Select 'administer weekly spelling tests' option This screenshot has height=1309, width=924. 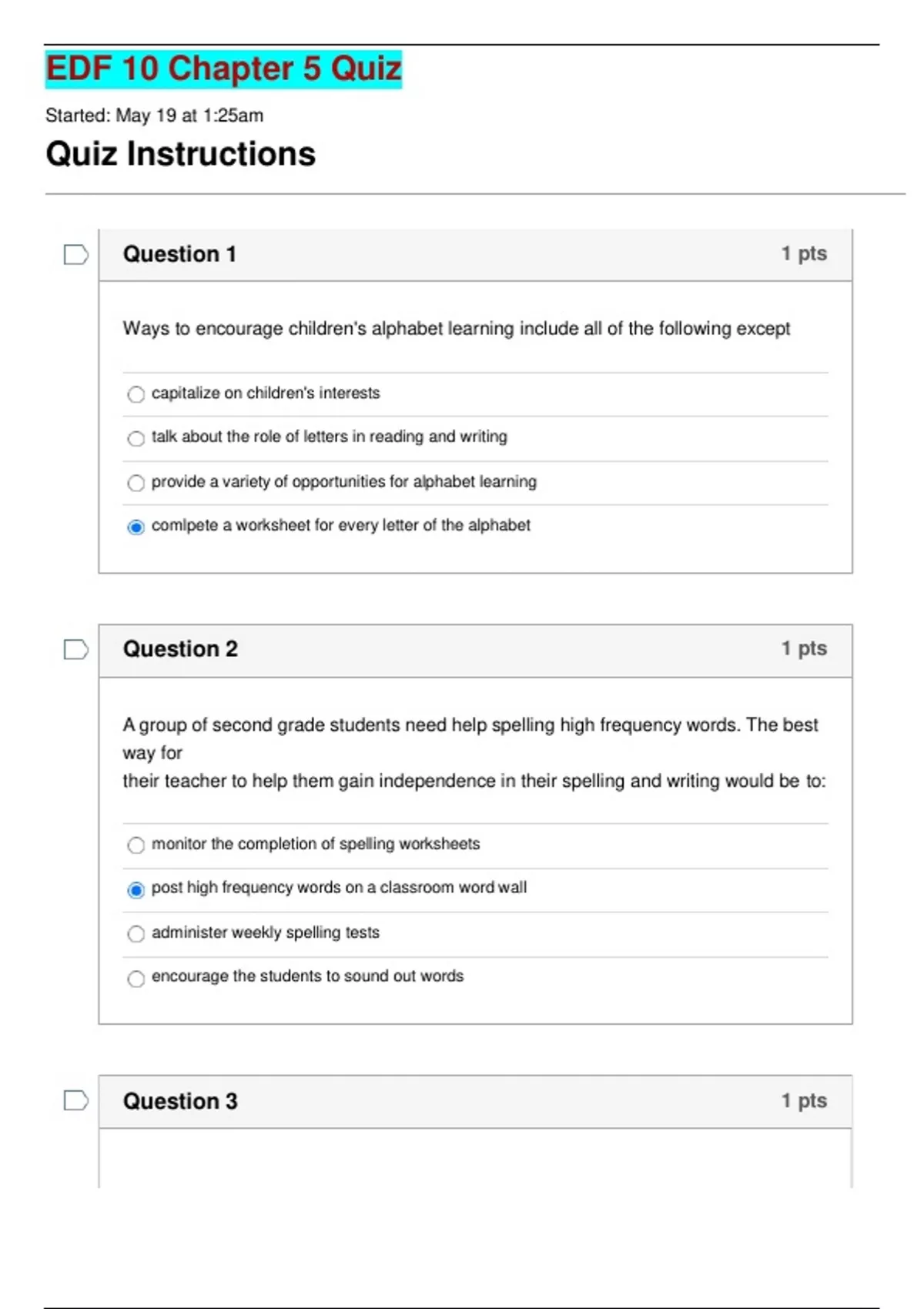(136, 934)
